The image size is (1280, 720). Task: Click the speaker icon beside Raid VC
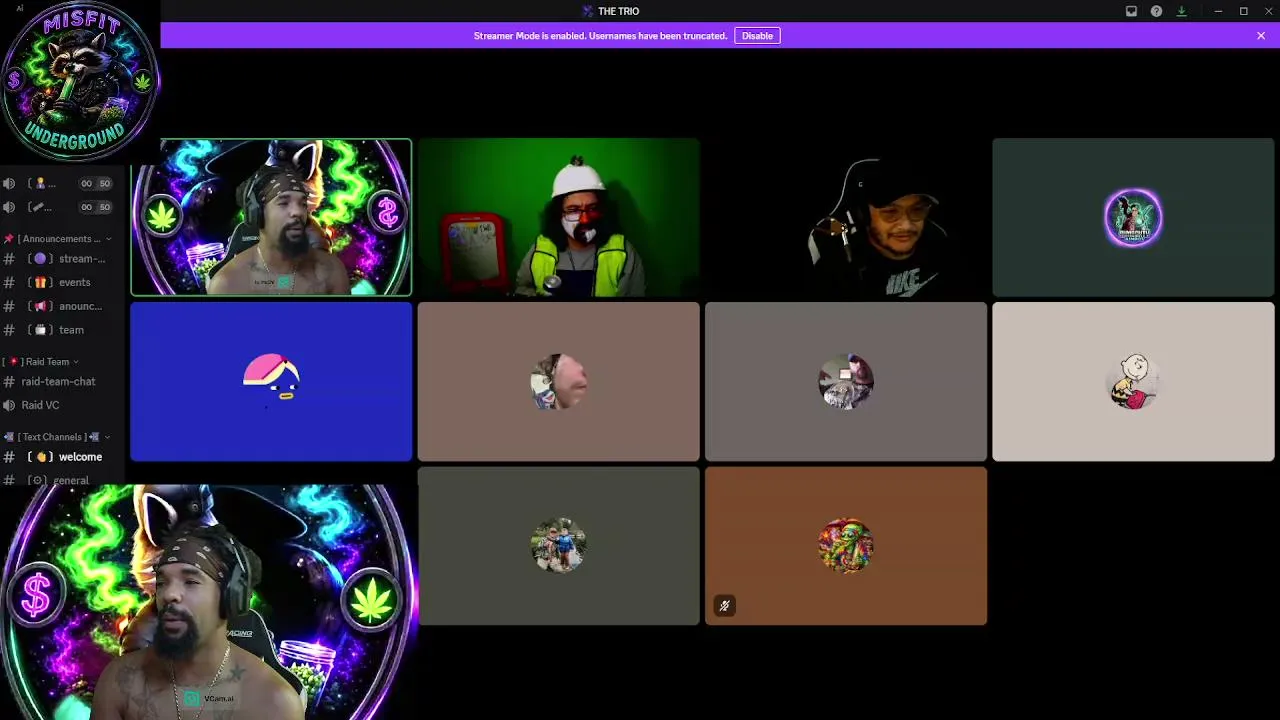coord(9,405)
